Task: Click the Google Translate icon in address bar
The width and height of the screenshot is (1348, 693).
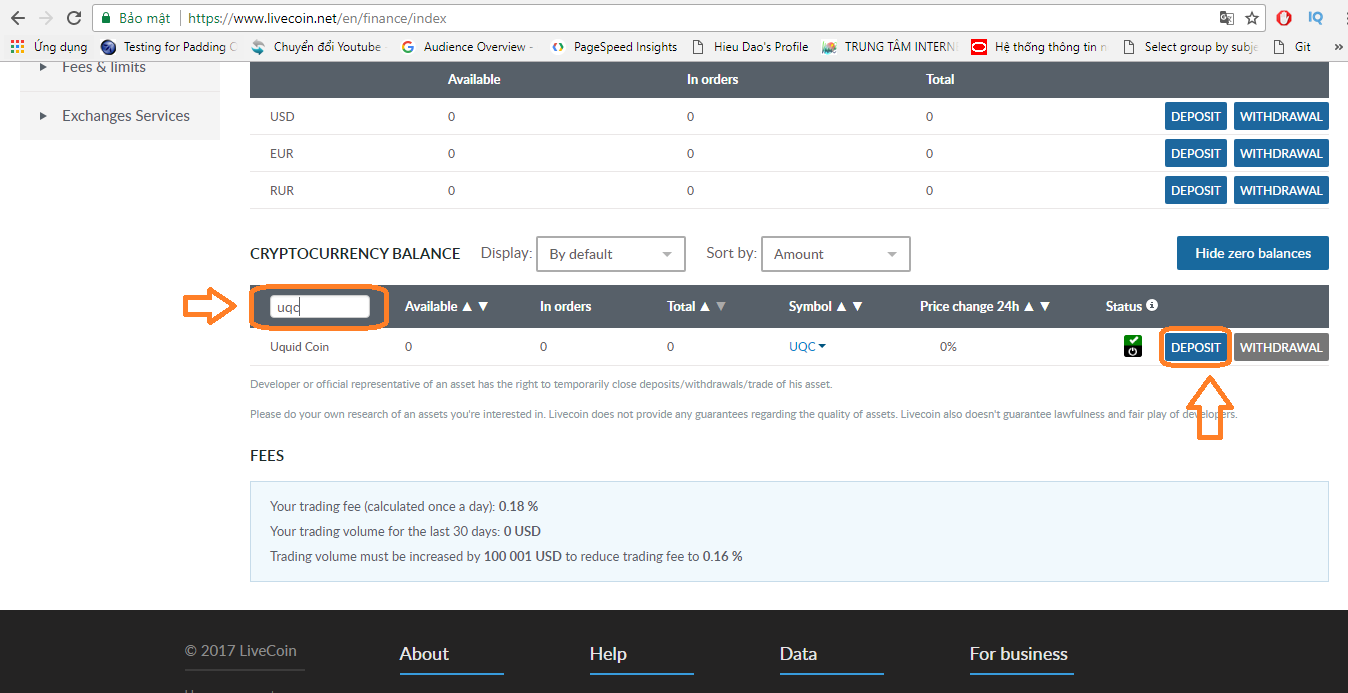Action: (1226, 18)
